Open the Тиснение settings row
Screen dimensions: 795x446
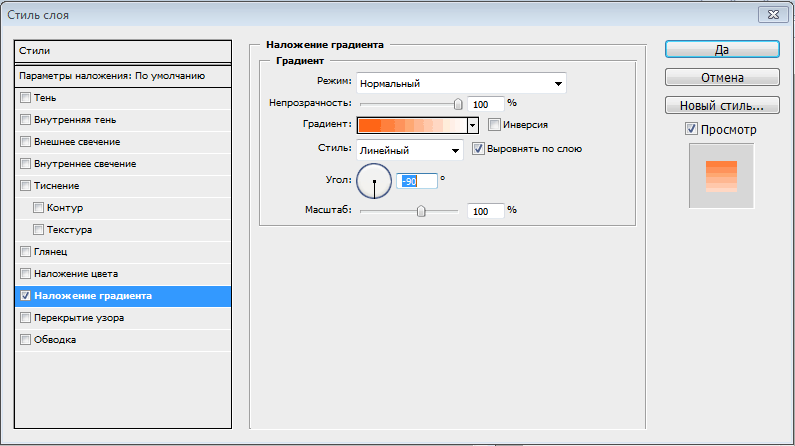point(123,185)
